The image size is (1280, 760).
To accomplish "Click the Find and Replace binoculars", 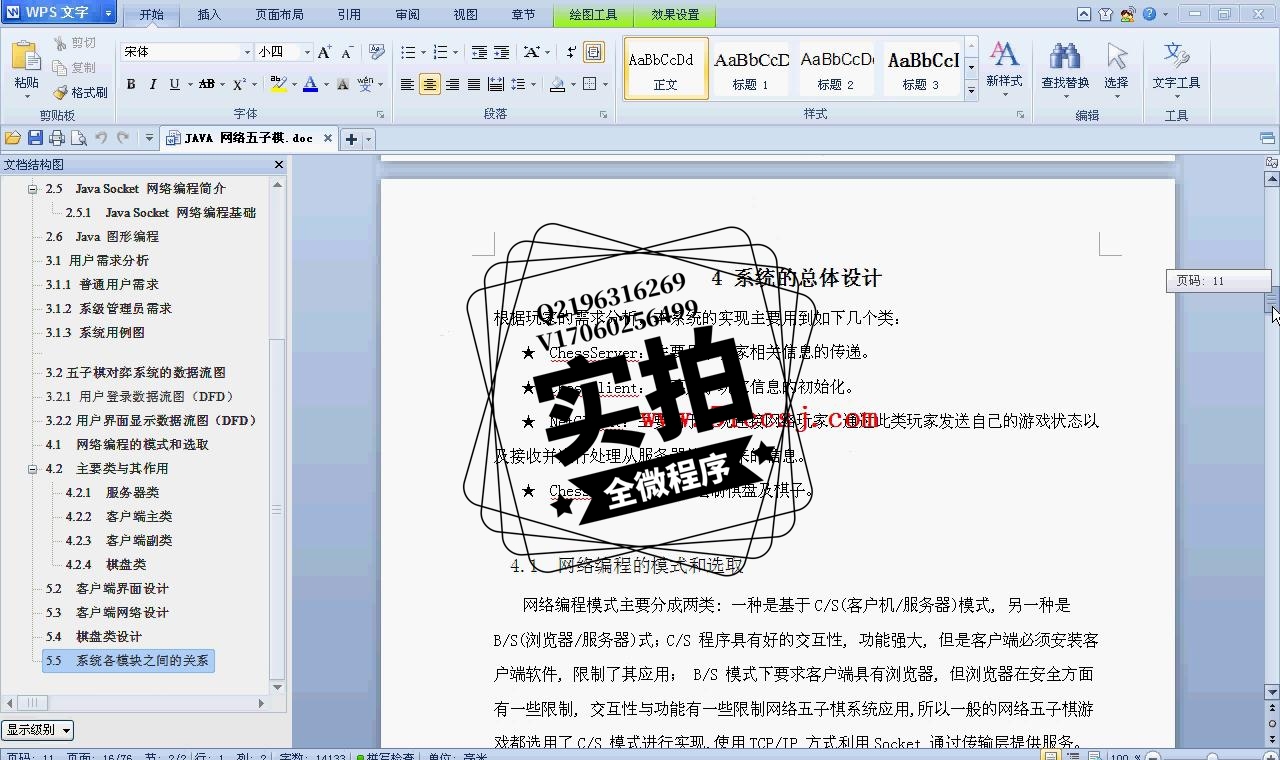I will point(1065,57).
